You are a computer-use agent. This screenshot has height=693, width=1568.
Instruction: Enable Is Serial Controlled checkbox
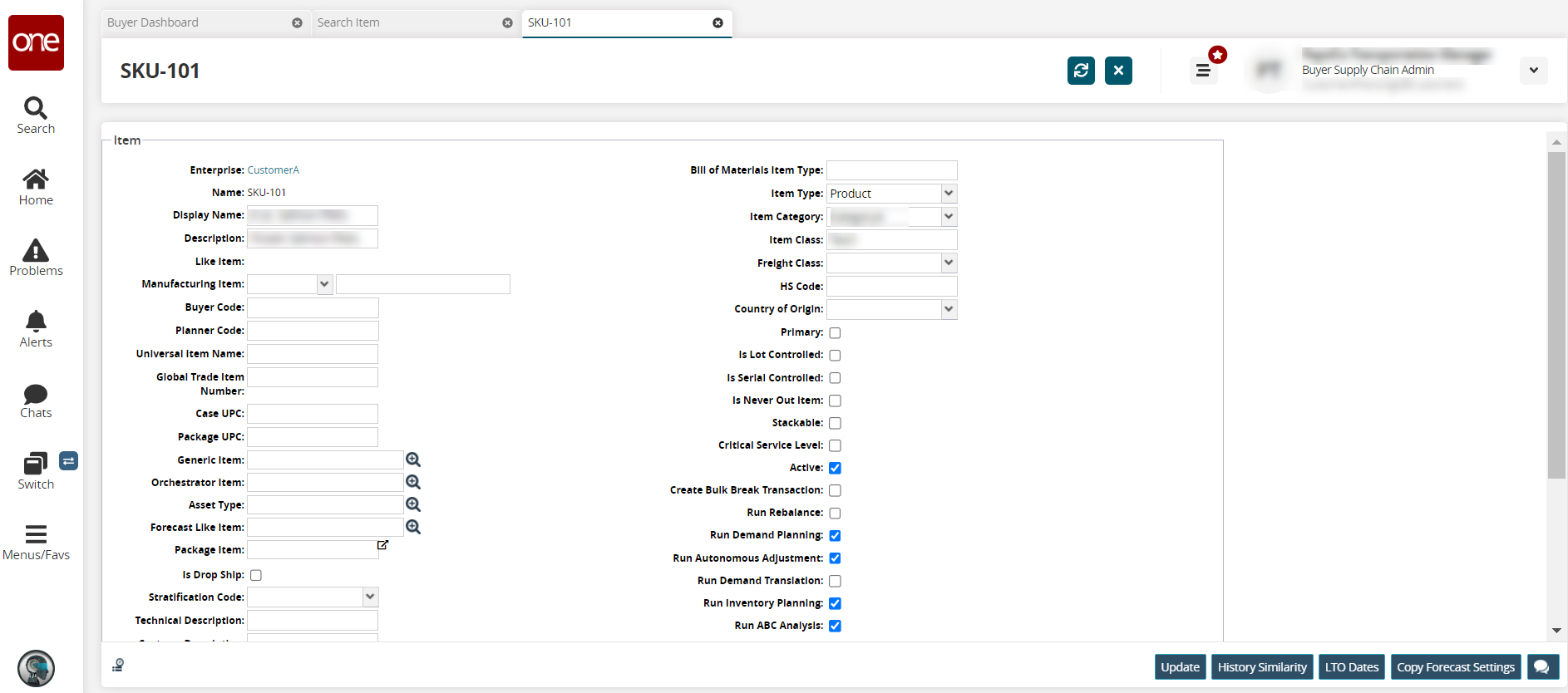[x=835, y=378]
